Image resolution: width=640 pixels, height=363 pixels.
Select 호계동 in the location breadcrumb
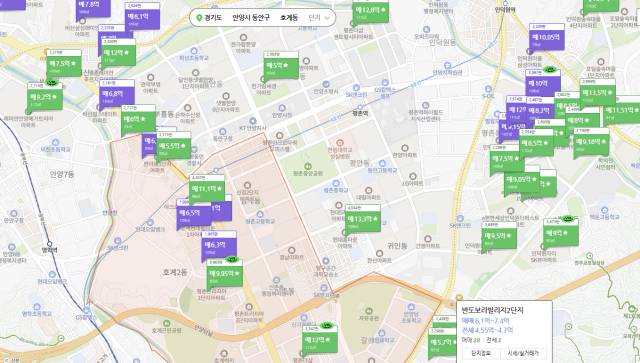pyautogui.click(x=289, y=18)
